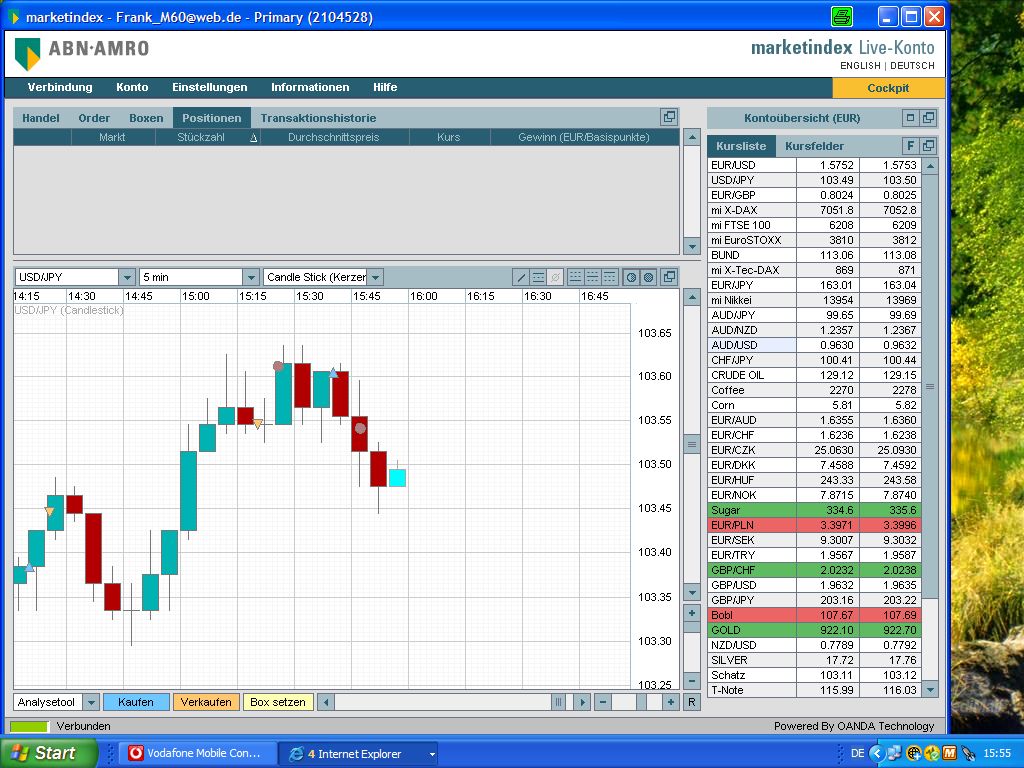Switch to the Handel tab
This screenshot has height=768, width=1024.
pyautogui.click(x=40, y=118)
